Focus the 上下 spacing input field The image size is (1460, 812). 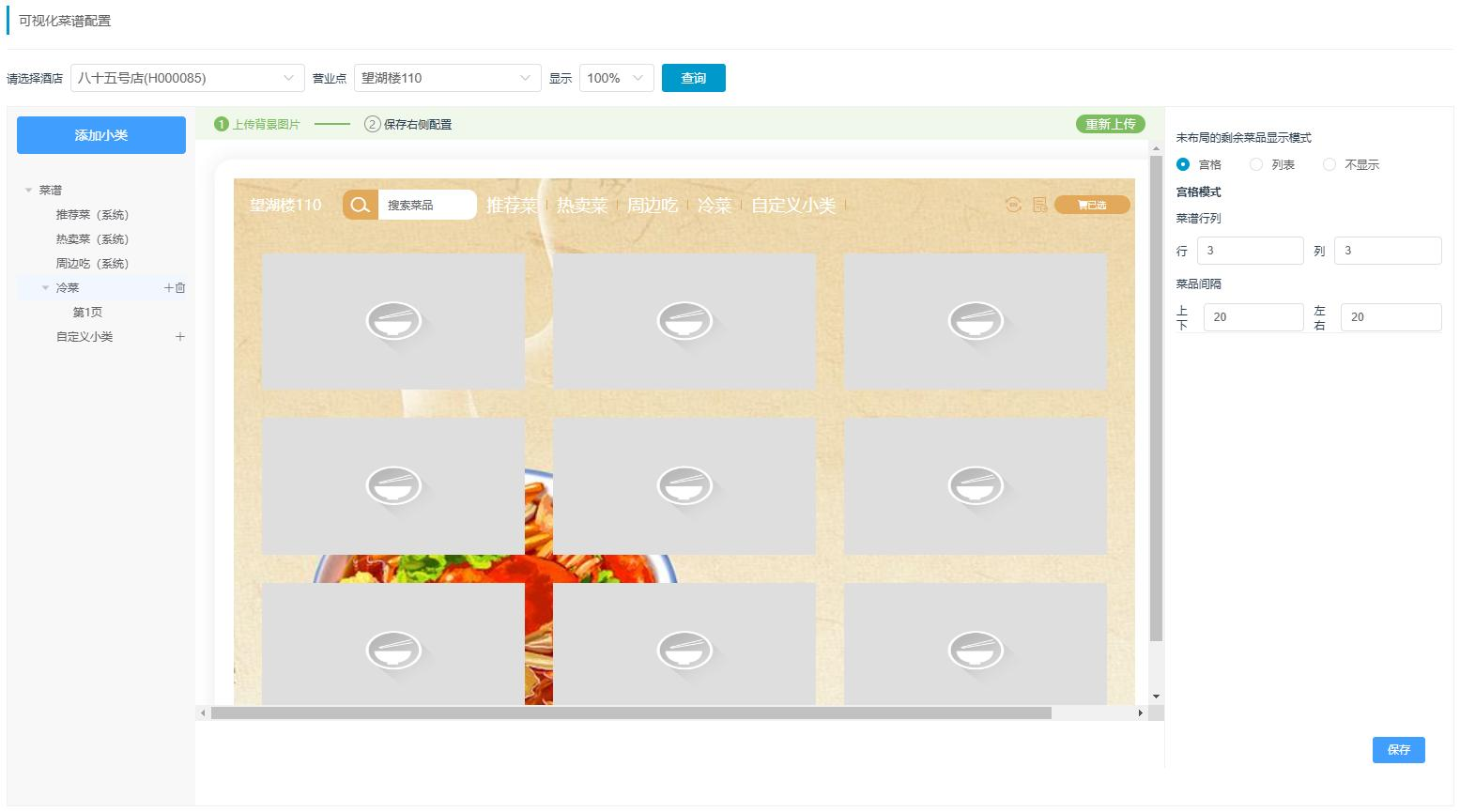[1253, 317]
